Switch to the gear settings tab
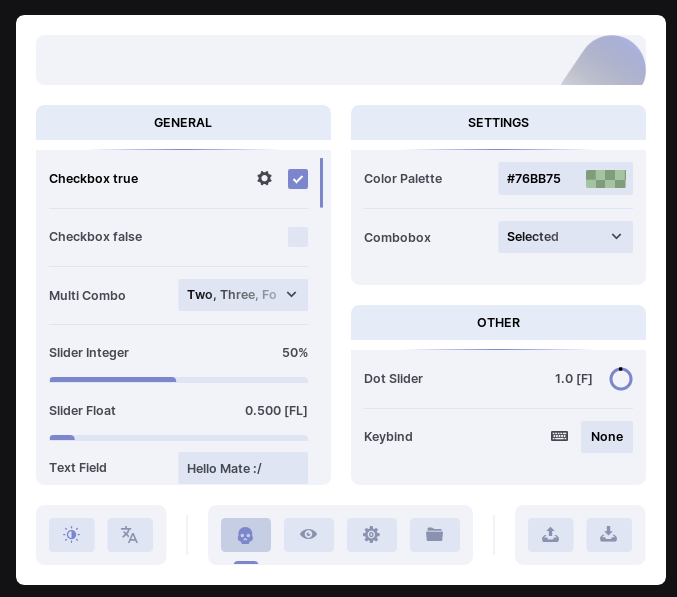Image resolution: width=677 pixels, height=597 pixels. [372, 535]
